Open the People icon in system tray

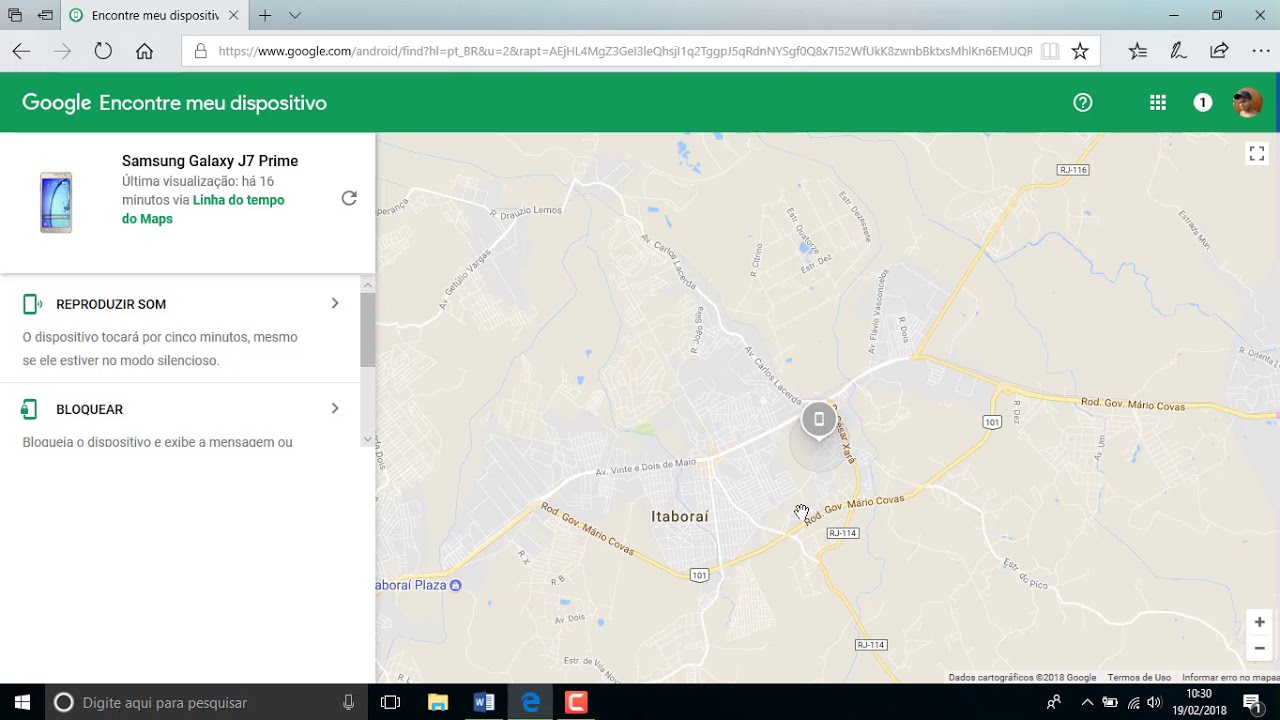[1054, 702]
